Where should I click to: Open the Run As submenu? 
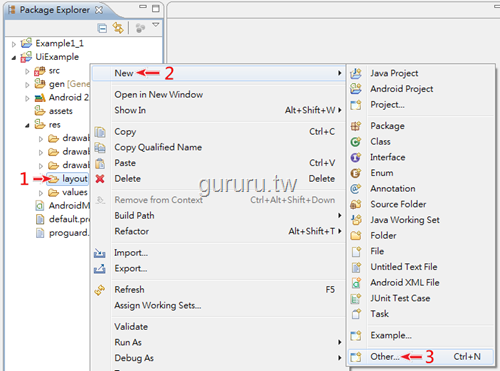(x=219, y=342)
